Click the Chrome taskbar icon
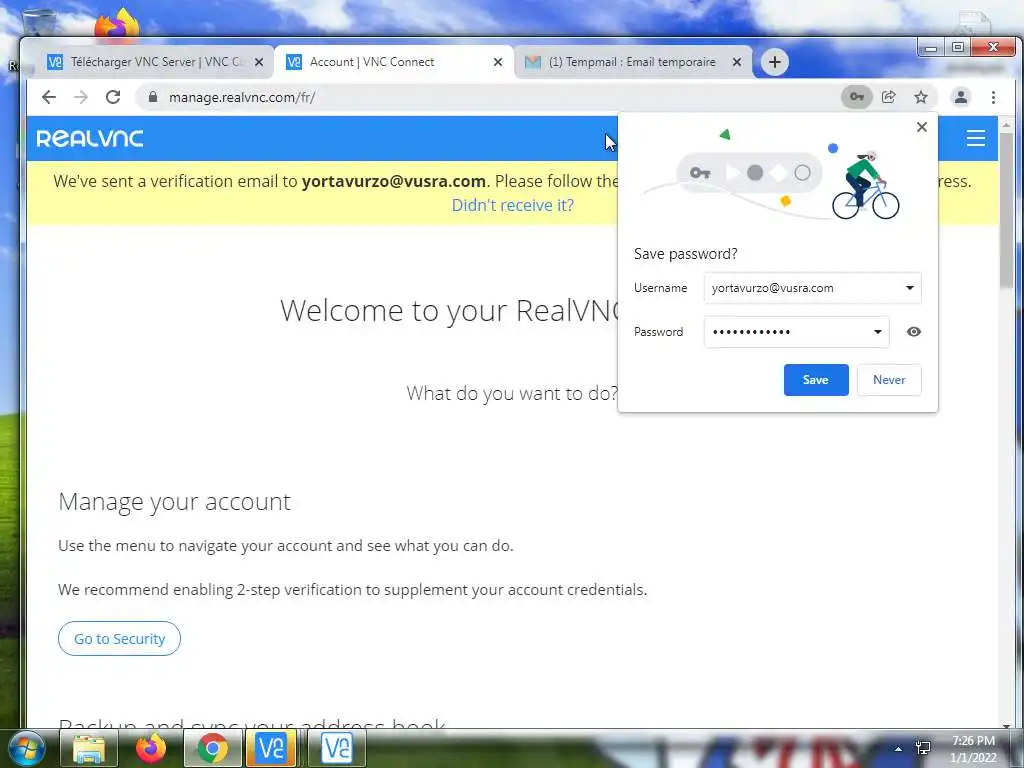Image resolution: width=1024 pixels, height=768 pixels. (x=212, y=748)
